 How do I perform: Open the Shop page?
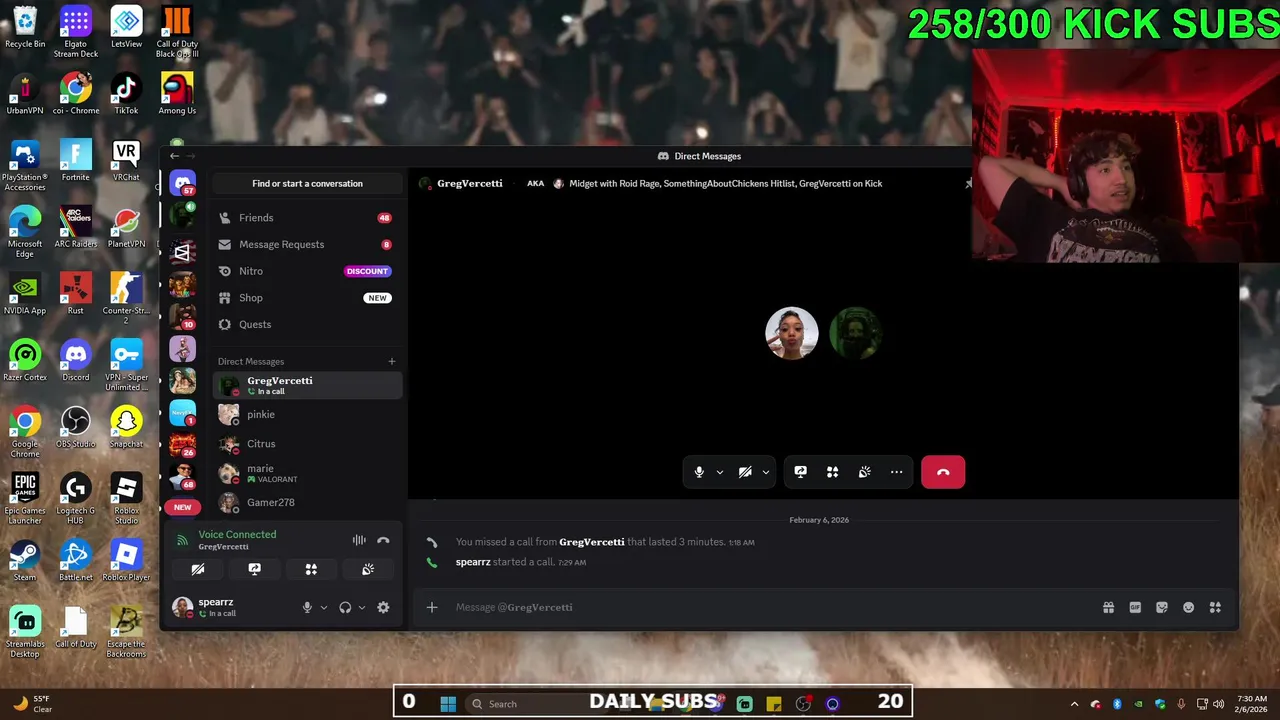coord(307,298)
